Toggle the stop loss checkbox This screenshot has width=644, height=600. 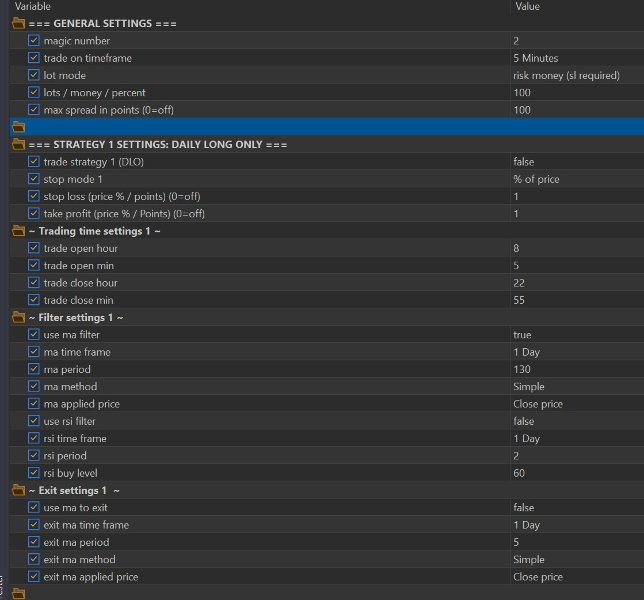pos(34,196)
